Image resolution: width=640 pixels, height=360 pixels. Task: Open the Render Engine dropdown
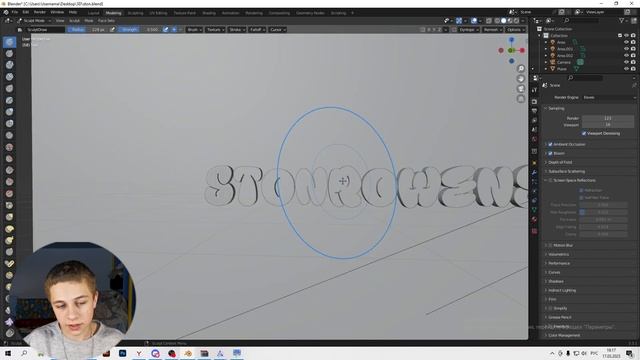(x=609, y=98)
